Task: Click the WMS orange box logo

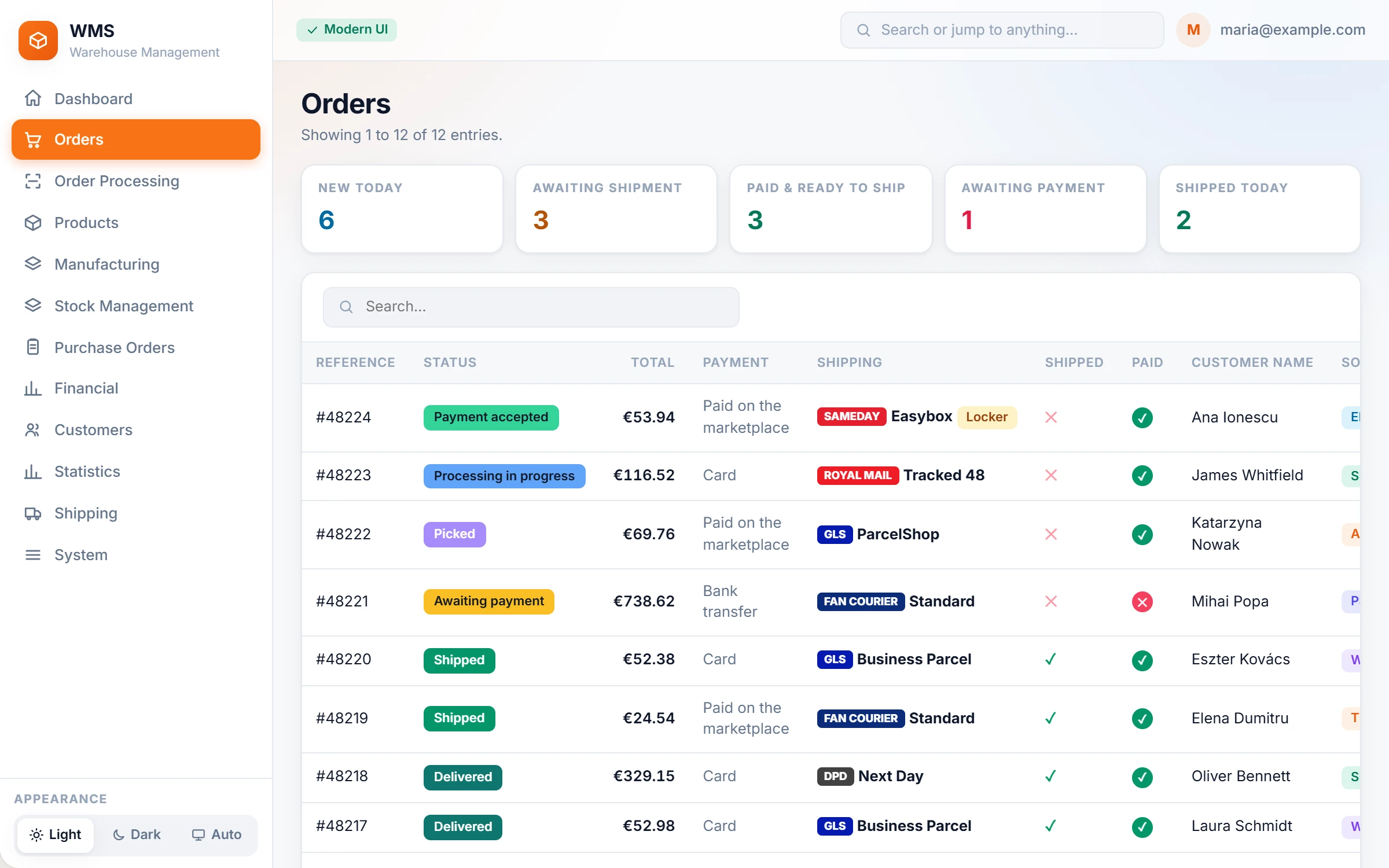Action: (x=38, y=41)
